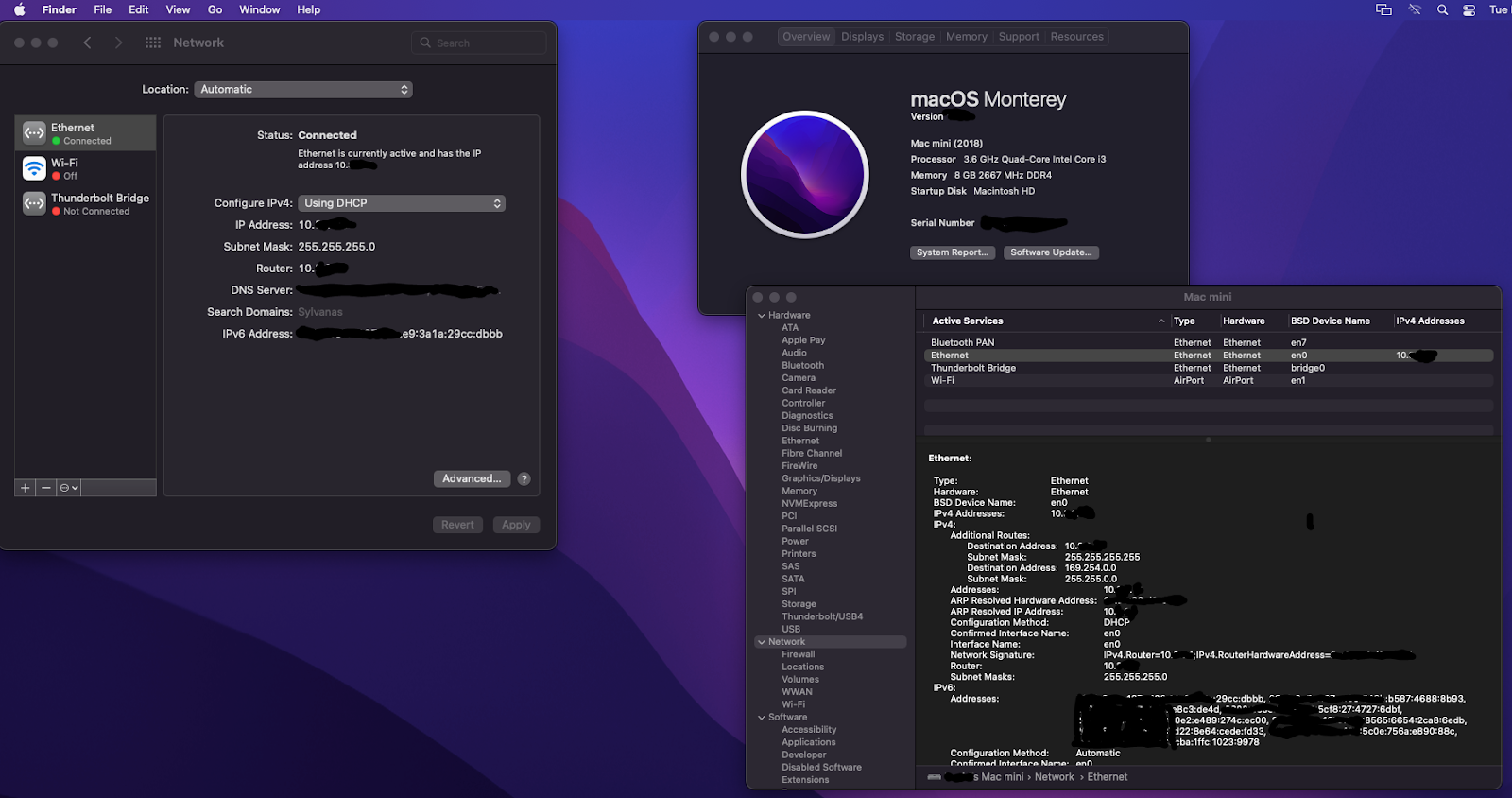Open the Location dropdown set to Automatic

304,90
